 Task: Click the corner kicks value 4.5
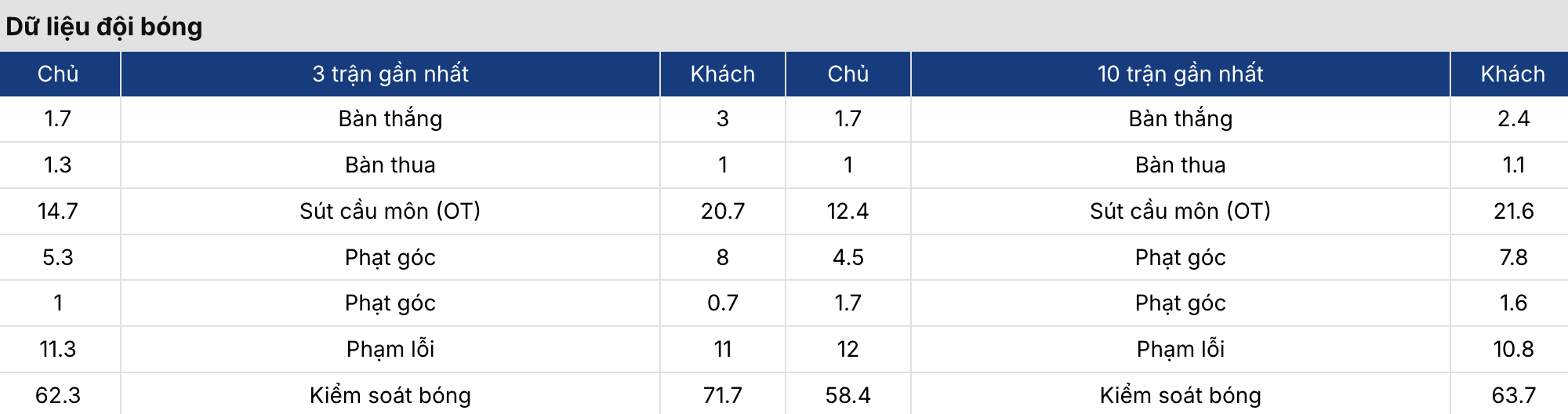click(848, 257)
